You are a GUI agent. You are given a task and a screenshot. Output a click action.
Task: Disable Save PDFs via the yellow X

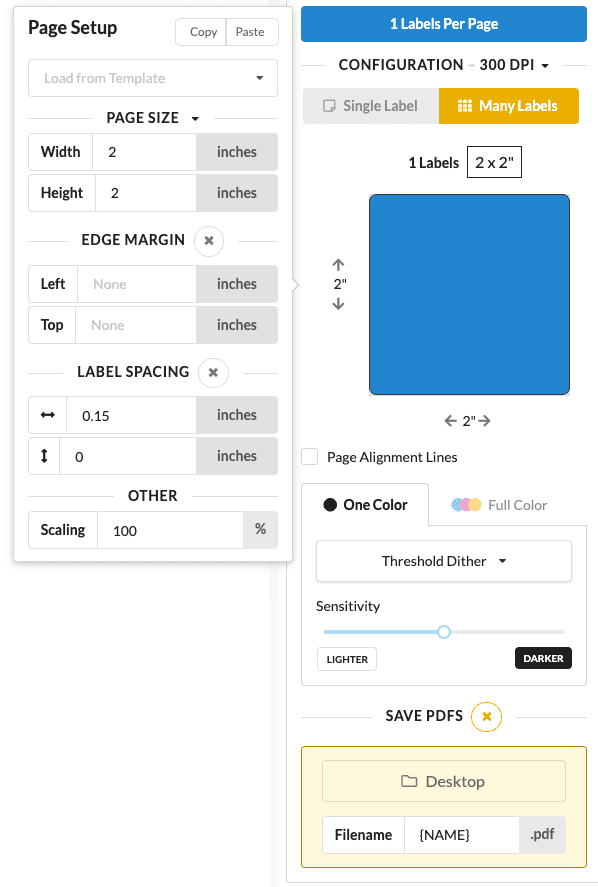tap(486, 716)
